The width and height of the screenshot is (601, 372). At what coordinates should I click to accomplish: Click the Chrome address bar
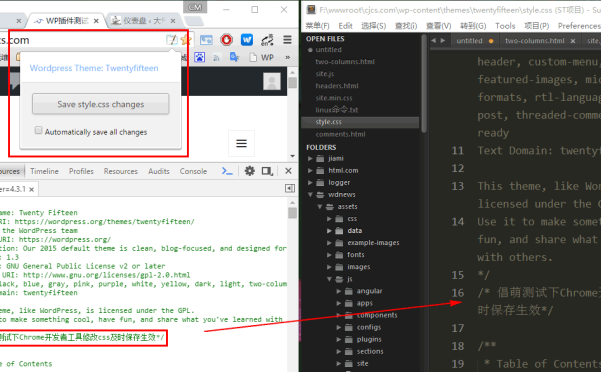[x=82, y=40]
